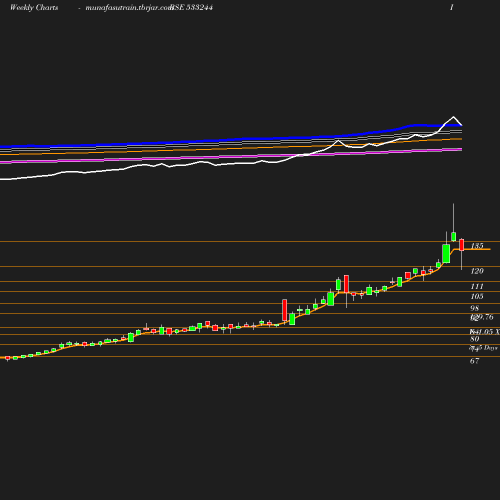
Task: Click the peak of the white indicator line
Action: coord(453,117)
